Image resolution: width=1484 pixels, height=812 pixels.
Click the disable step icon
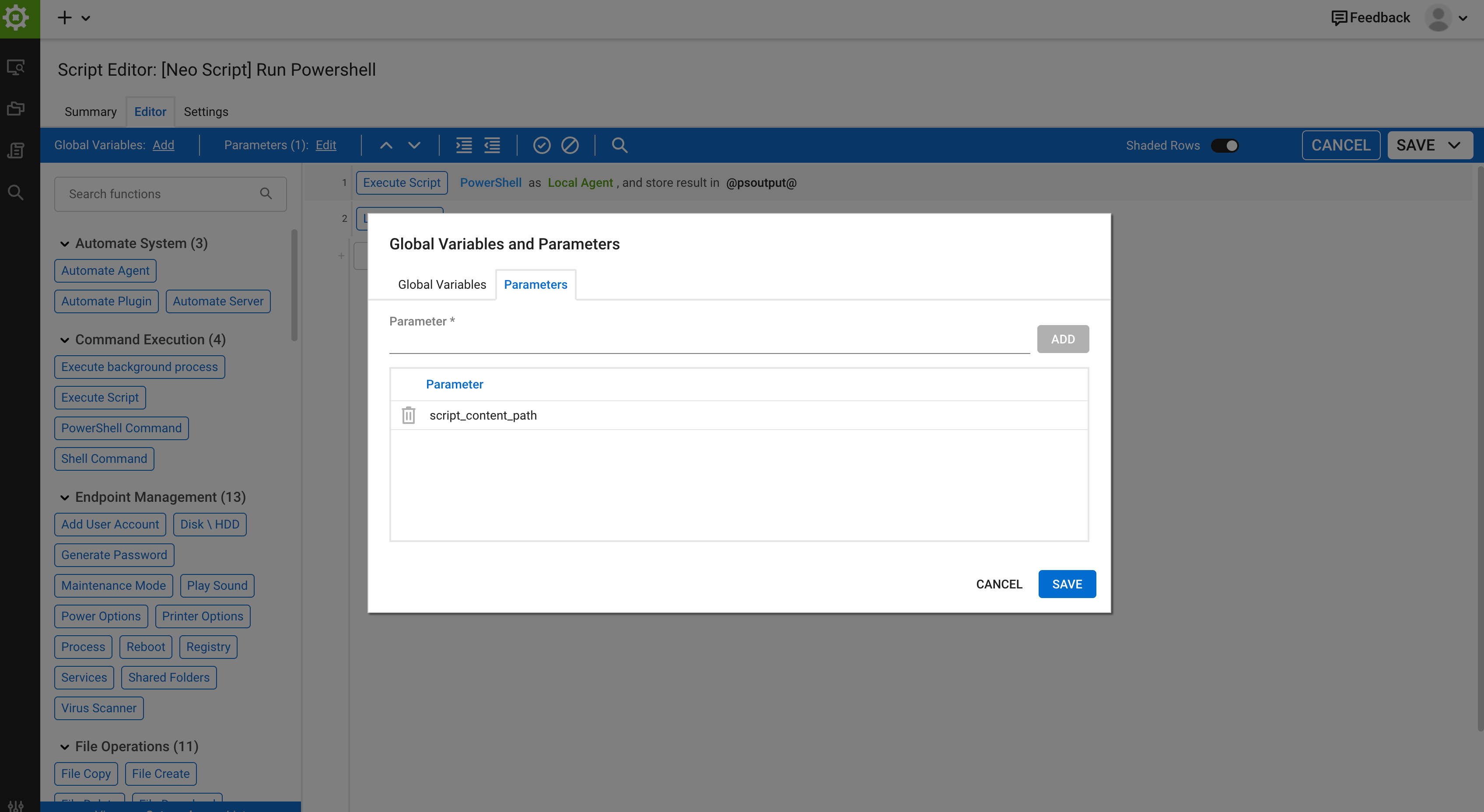click(x=570, y=145)
